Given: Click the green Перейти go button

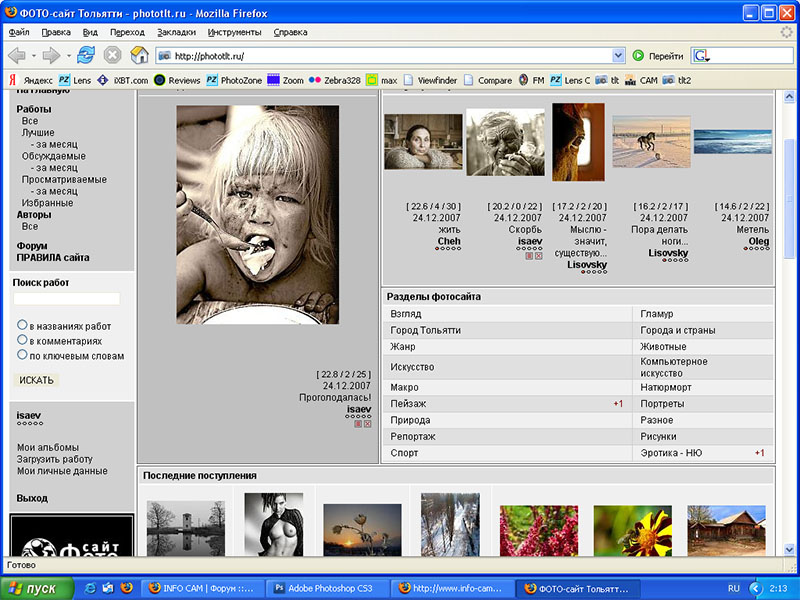Looking at the screenshot, I should tap(658, 56).
